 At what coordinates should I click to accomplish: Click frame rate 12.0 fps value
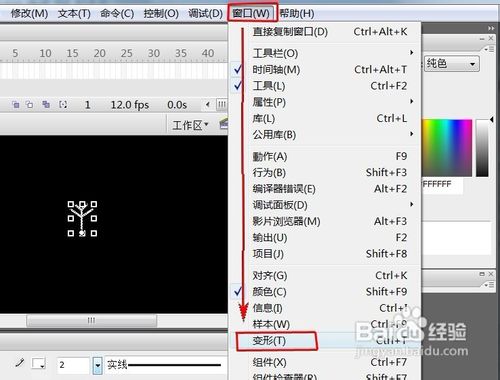pyautogui.click(x=130, y=105)
